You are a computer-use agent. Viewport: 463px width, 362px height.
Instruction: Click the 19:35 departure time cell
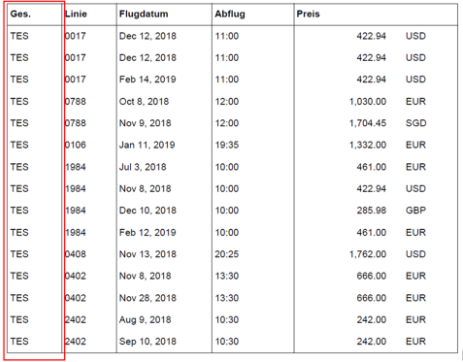227,145
